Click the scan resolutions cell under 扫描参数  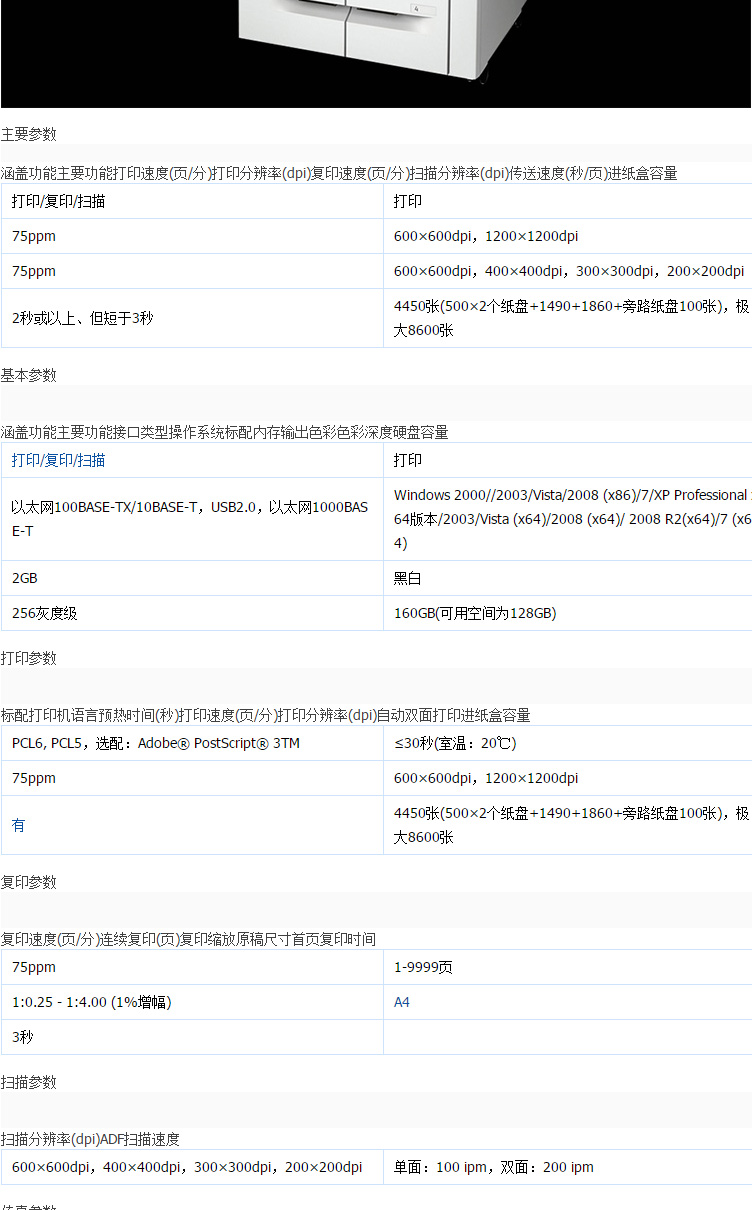[192, 1167]
